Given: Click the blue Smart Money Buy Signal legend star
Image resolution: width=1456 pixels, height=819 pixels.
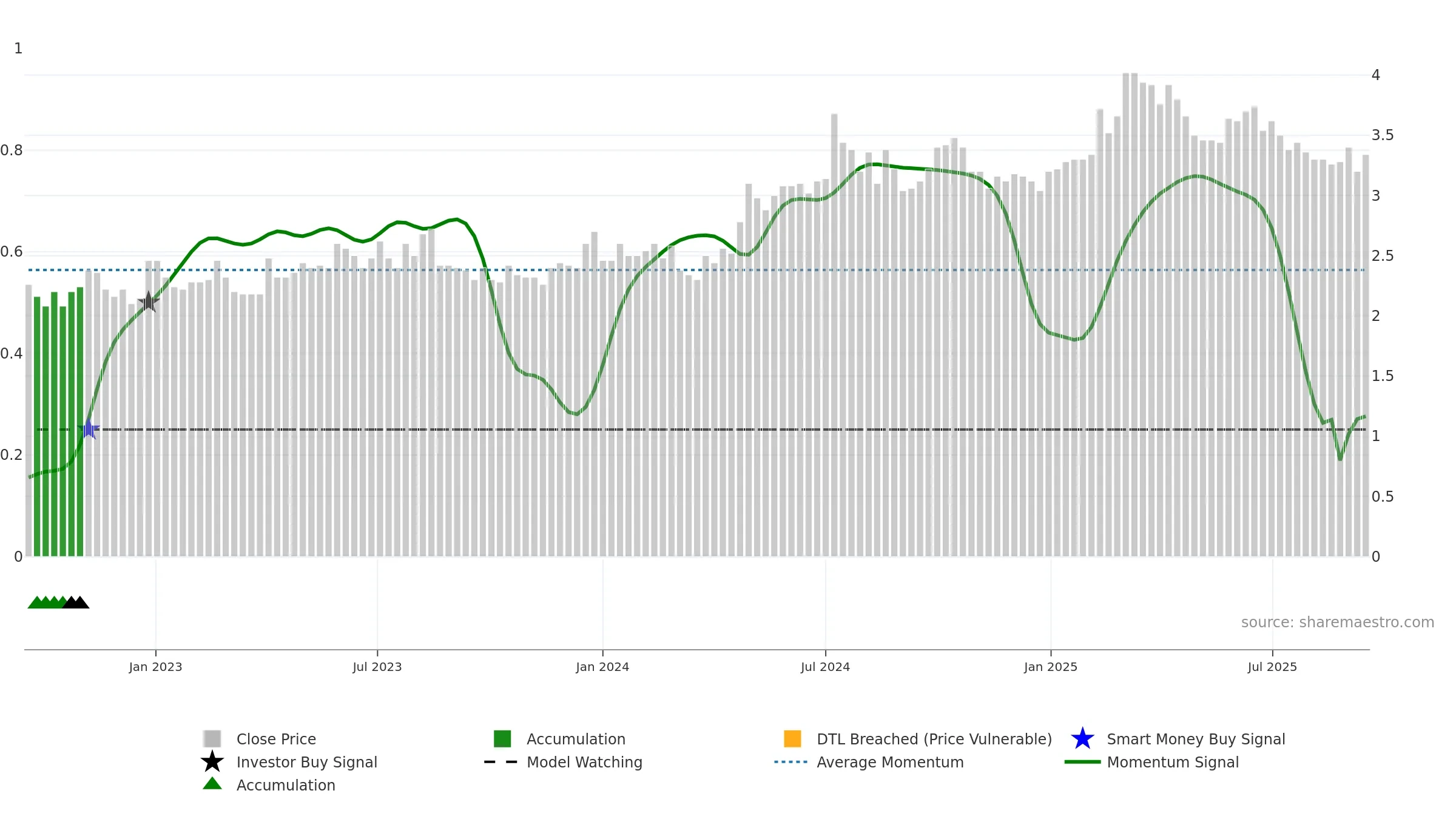Looking at the screenshot, I should coord(1082,739).
